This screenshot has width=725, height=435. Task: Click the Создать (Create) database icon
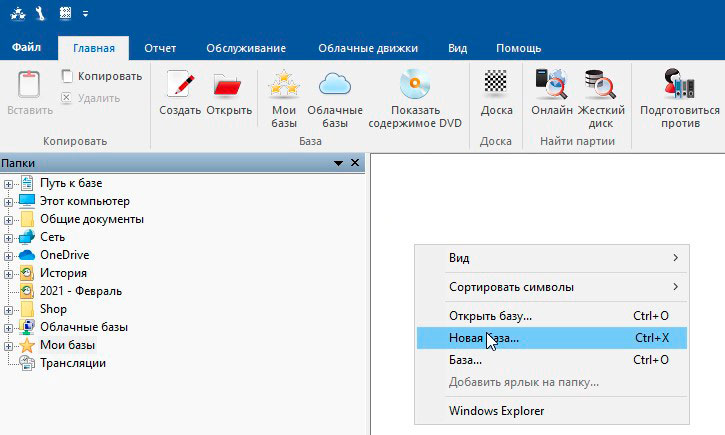(x=180, y=85)
